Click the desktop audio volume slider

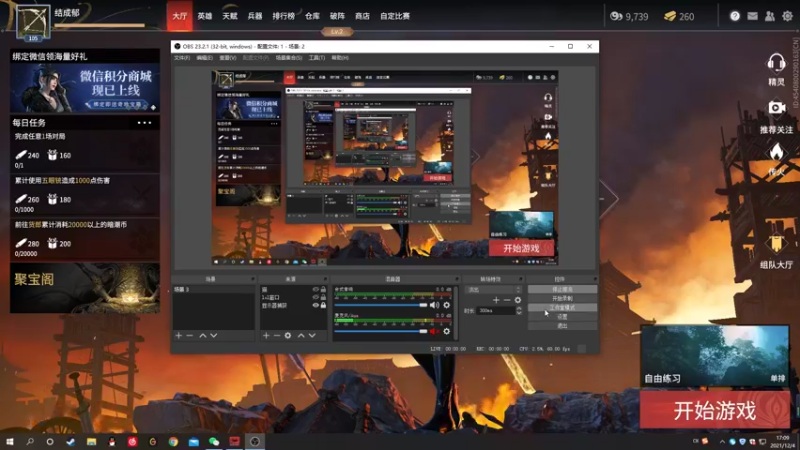(381, 305)
